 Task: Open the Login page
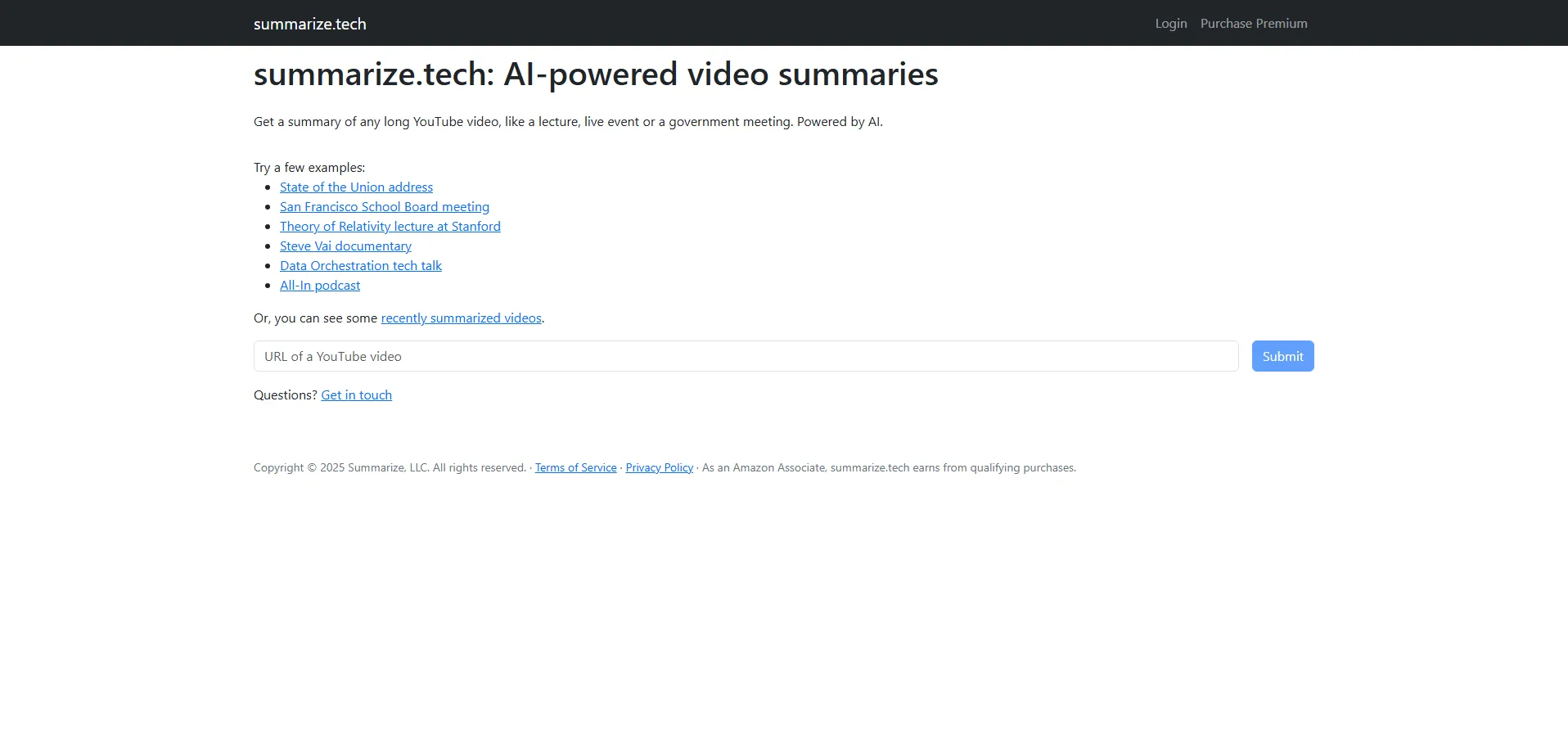(1170, 24)
